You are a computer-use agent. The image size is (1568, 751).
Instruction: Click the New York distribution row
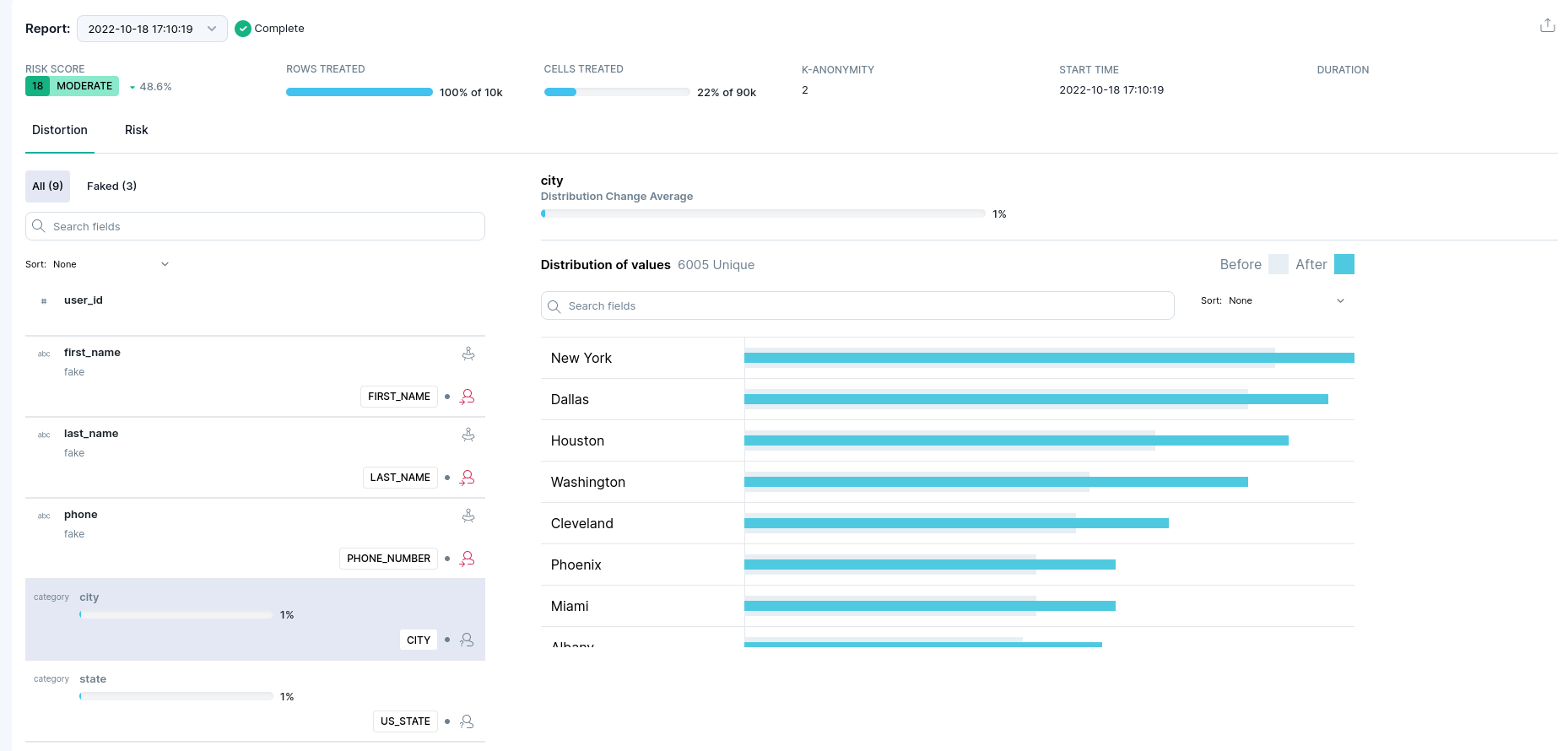(x=948, y=358)
